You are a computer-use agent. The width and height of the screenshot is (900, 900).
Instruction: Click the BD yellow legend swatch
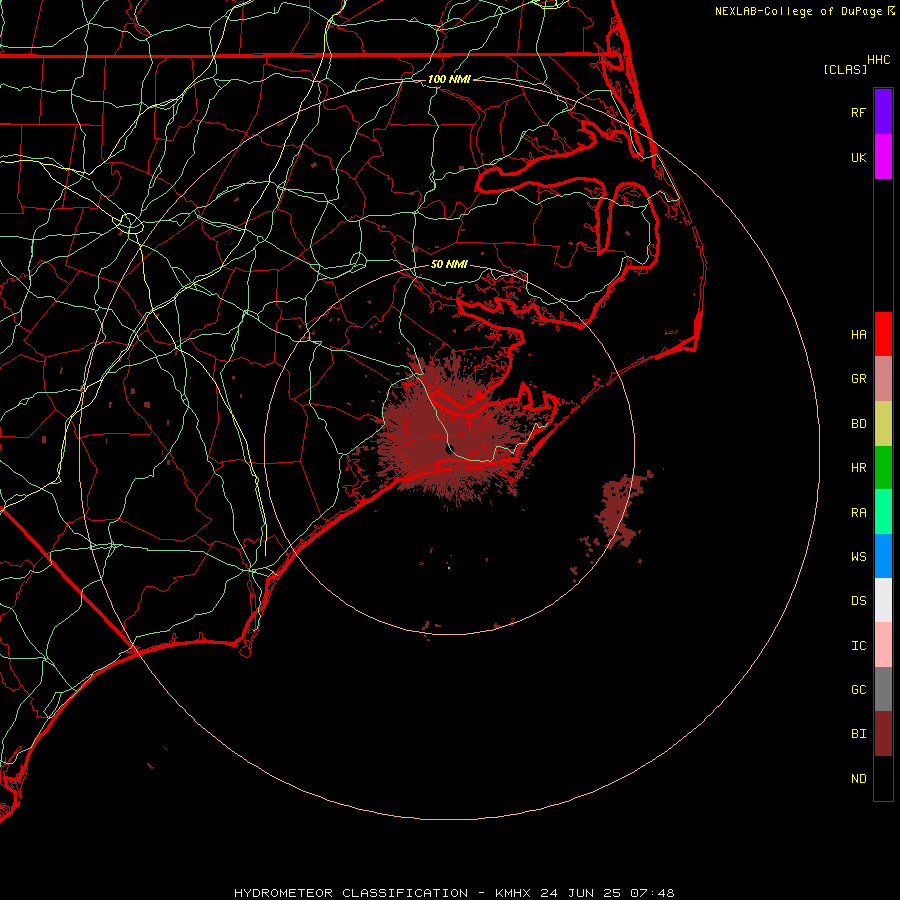(883, 423)
